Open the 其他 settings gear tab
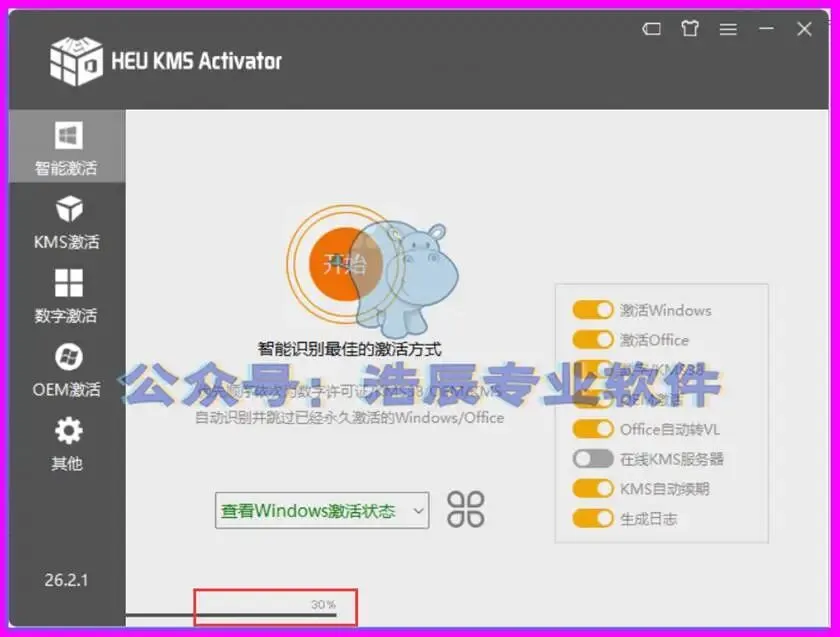The width and height of the screenshot is (840, 637). click(67, 444)
